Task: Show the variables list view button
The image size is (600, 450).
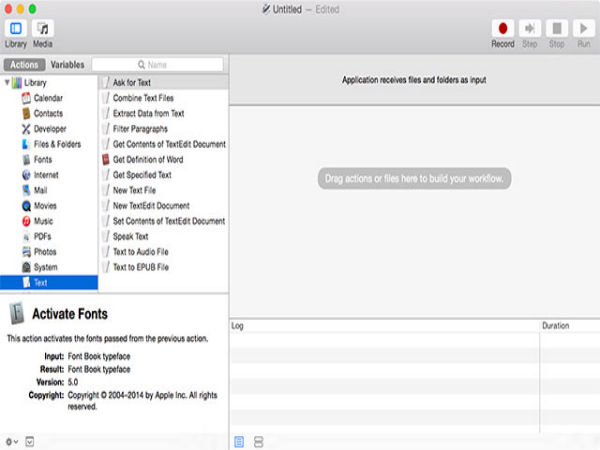Action: point(259,442)
